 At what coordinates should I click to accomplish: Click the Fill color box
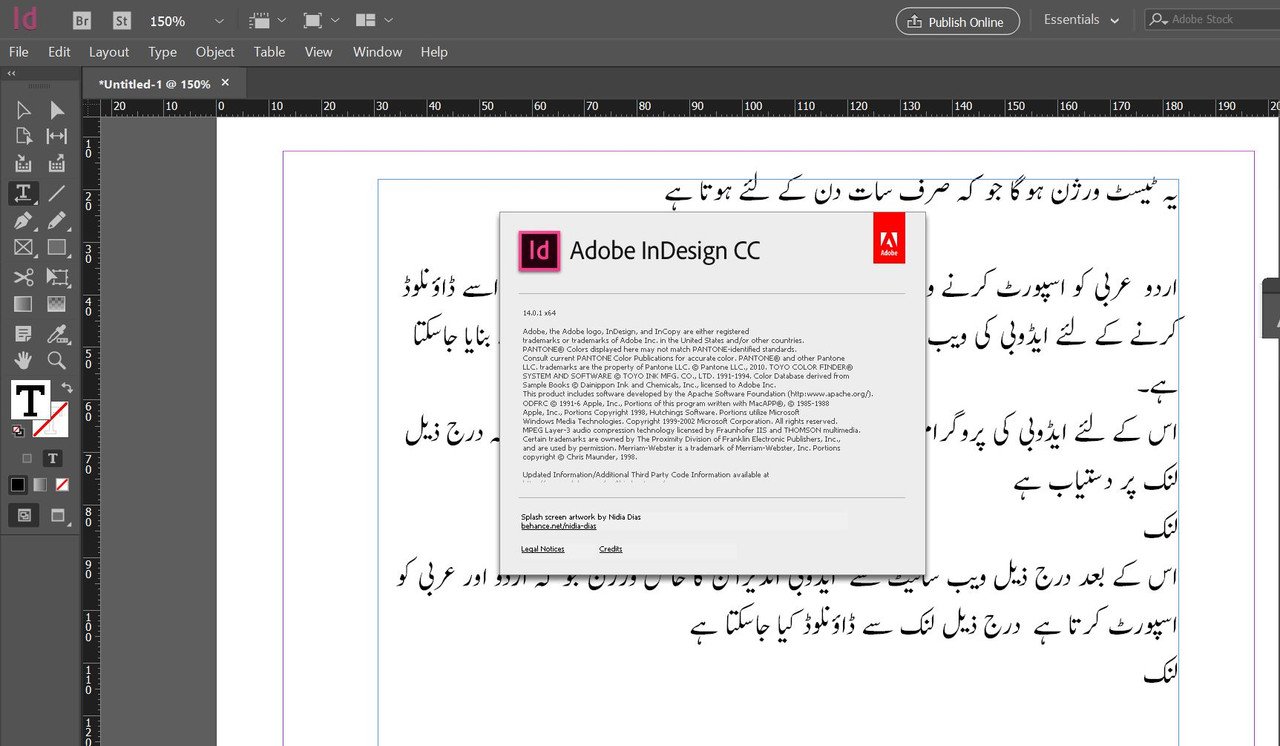[x=30, y=400]
